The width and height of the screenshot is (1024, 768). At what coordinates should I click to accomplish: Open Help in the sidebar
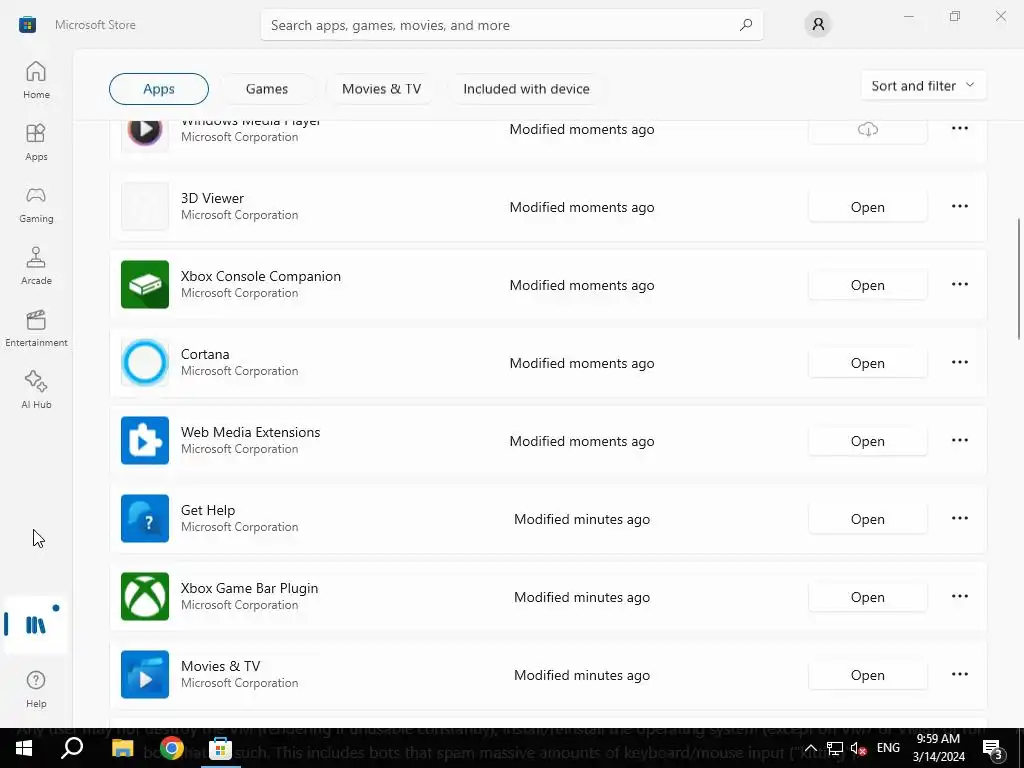click(36, 689)
